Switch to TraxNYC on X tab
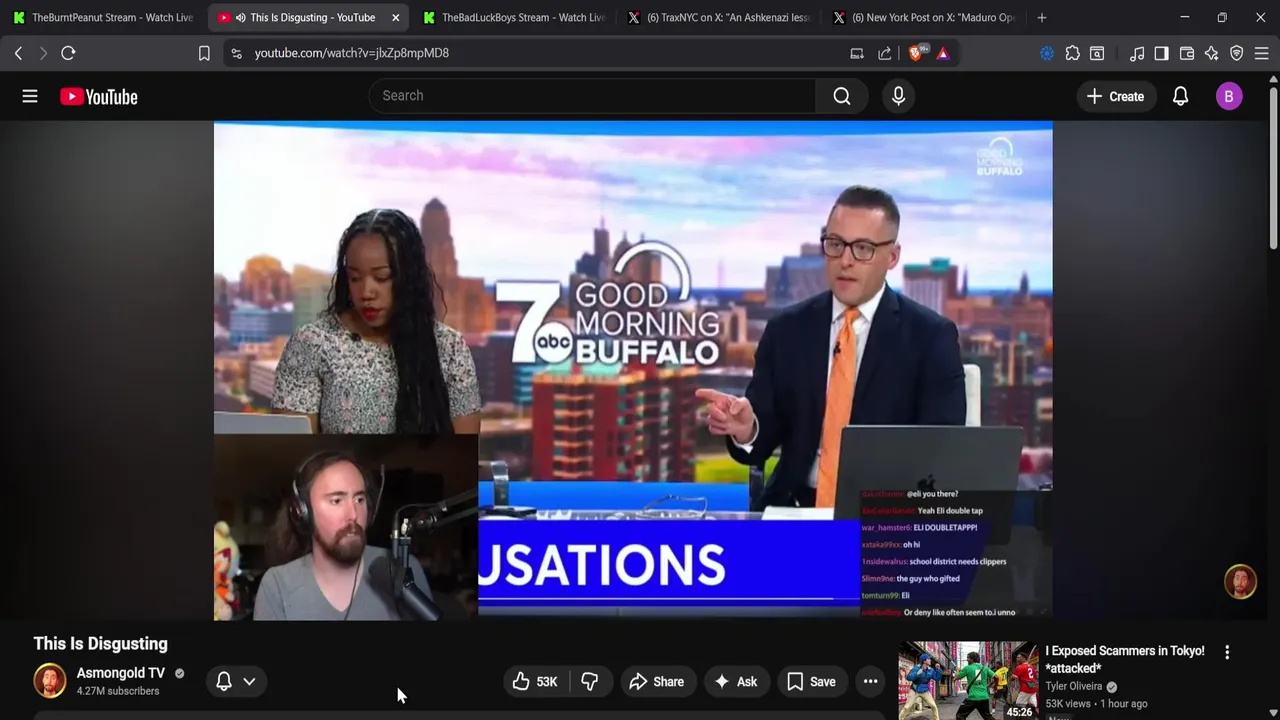1280x720 pixels. (719, 17)
